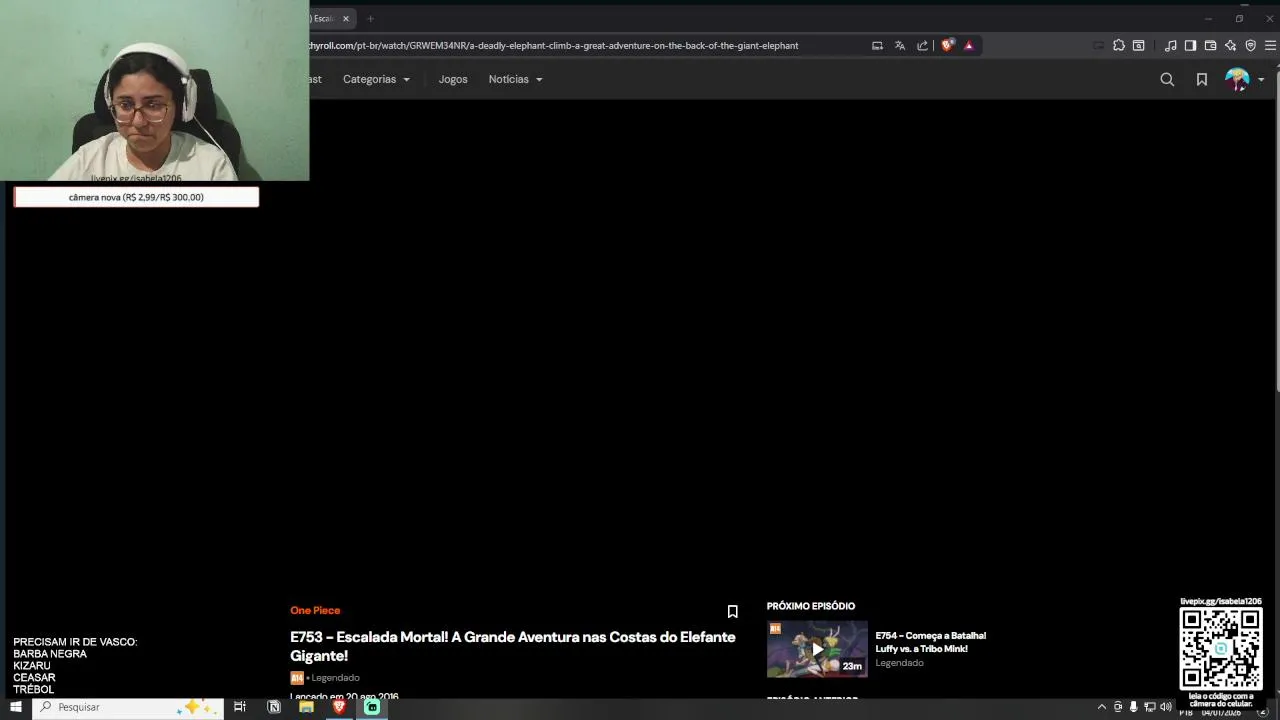Click the browser address bar URL
Image resolution: width=1280 pixels, height=720 pixels.
coord(554,45)
